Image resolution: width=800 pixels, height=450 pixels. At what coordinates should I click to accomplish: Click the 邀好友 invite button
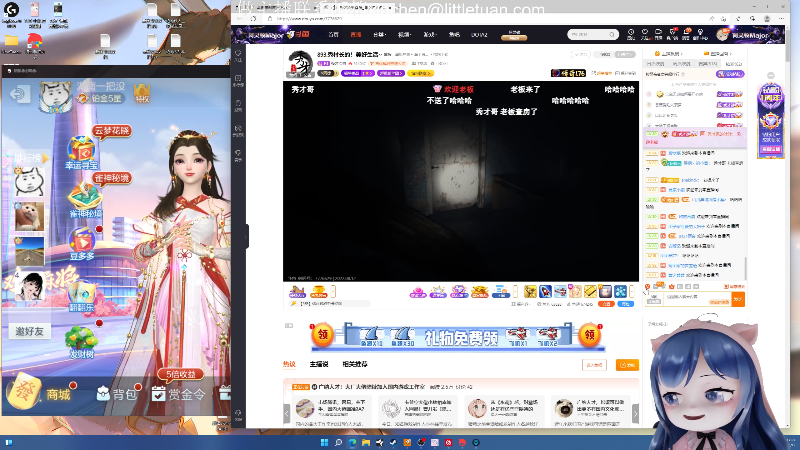29,332
